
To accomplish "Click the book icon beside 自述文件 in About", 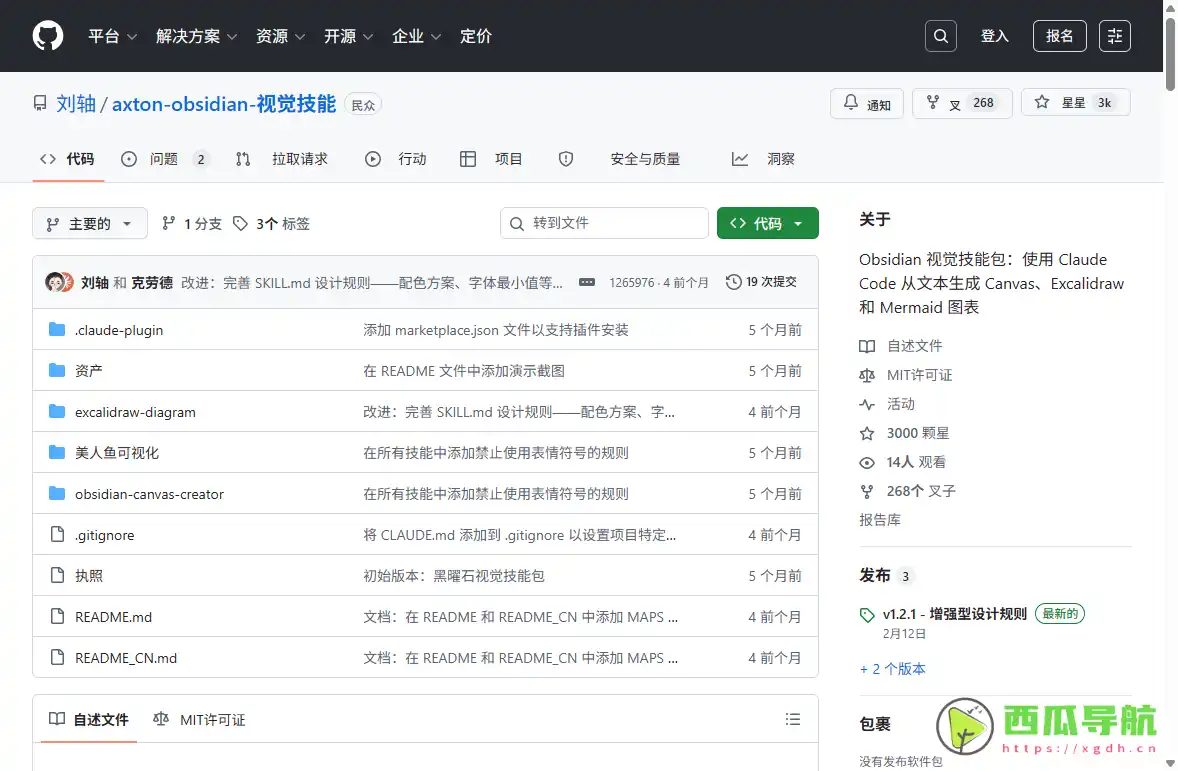I will pos(867,346).
